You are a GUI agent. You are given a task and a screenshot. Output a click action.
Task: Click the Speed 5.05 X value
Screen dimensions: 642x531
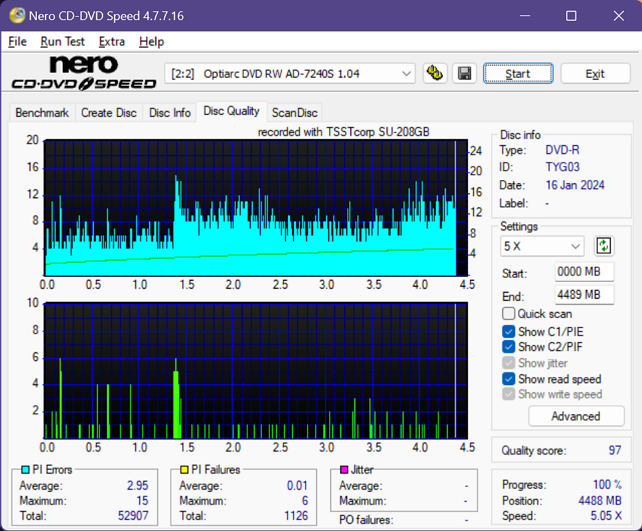pyautogui.click(x=606, y=515)
